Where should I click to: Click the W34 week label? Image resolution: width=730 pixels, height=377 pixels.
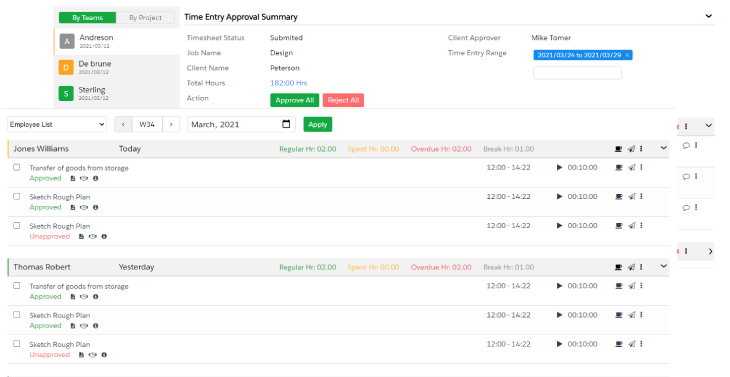tap(147, 124)
